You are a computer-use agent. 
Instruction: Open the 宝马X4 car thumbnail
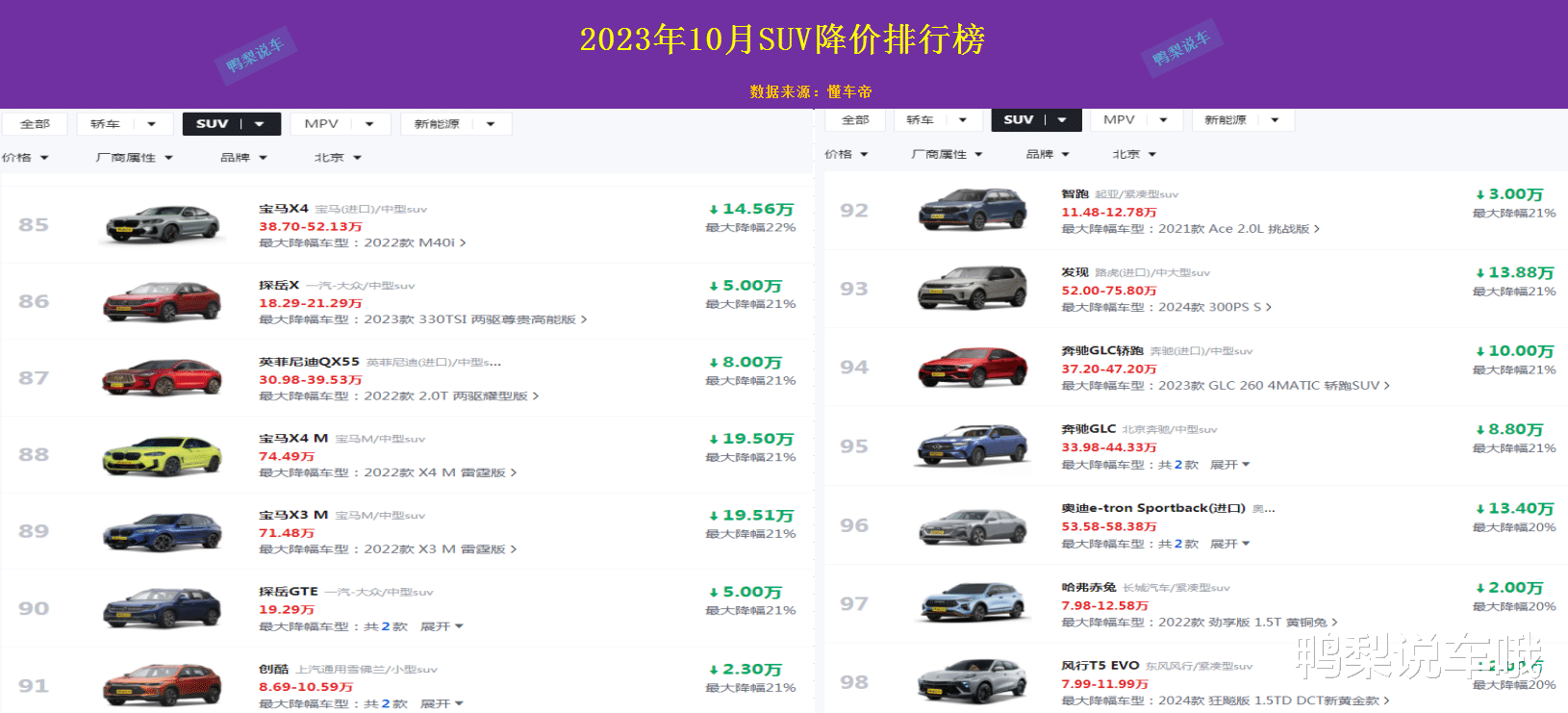(164, 224)
